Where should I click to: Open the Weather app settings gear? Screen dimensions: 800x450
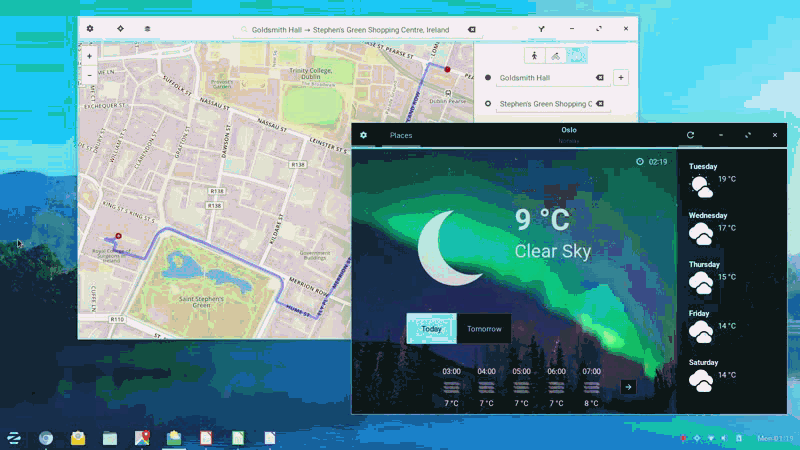[363, 135]
